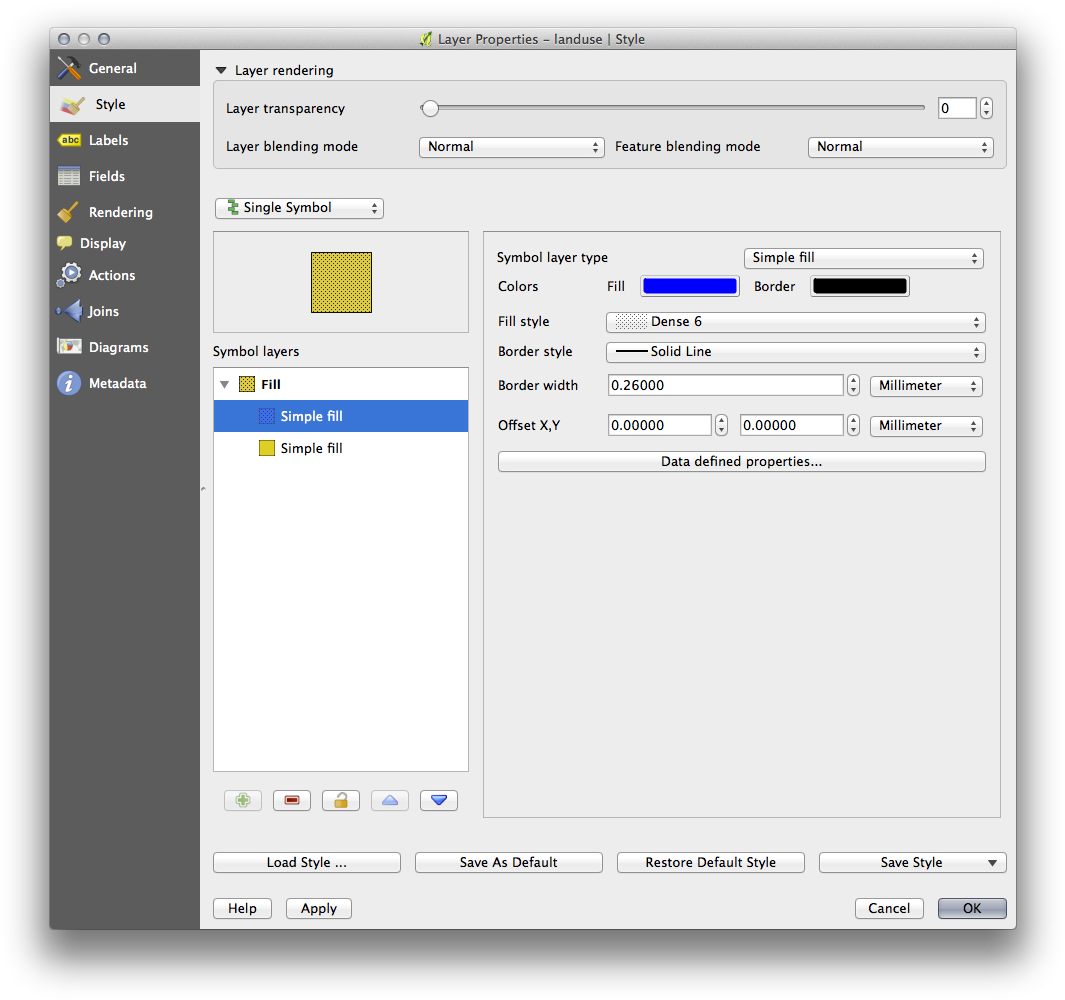Click the remove symbol layer minus icon

click(292, 800)
